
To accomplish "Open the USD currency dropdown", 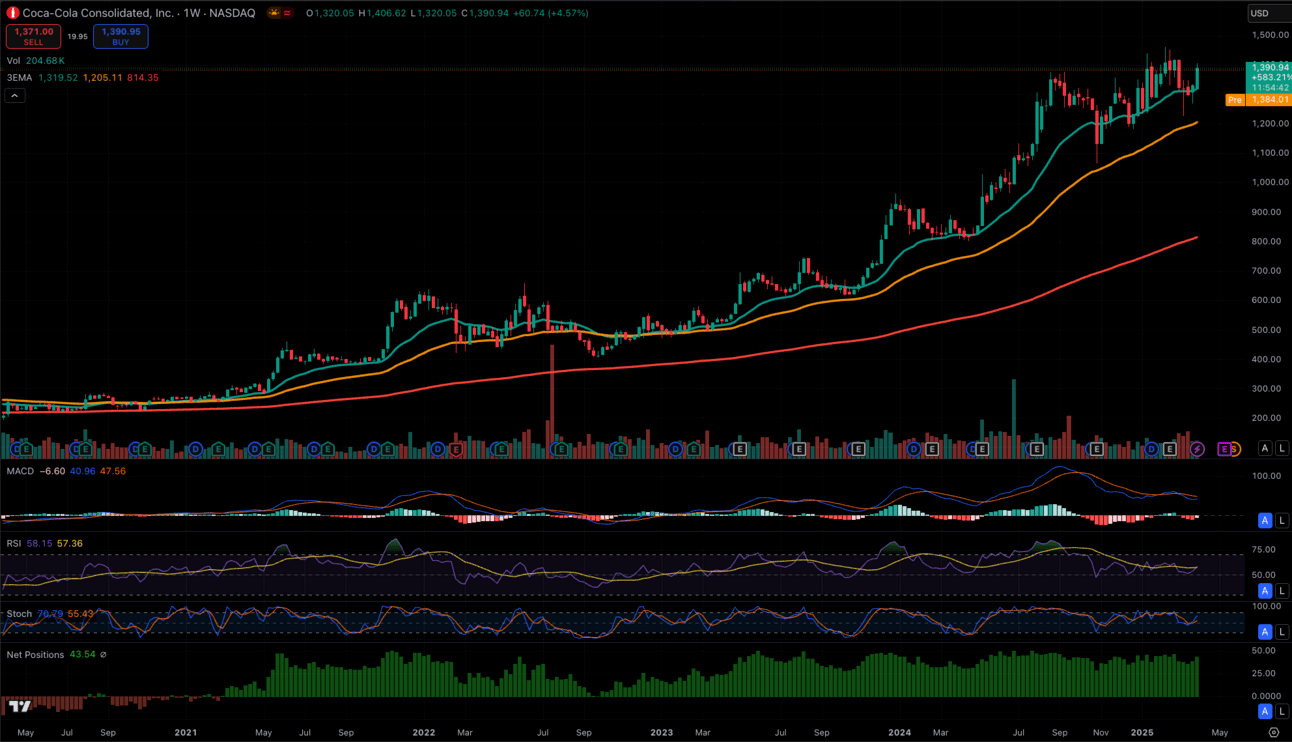I will (1268, 13).
